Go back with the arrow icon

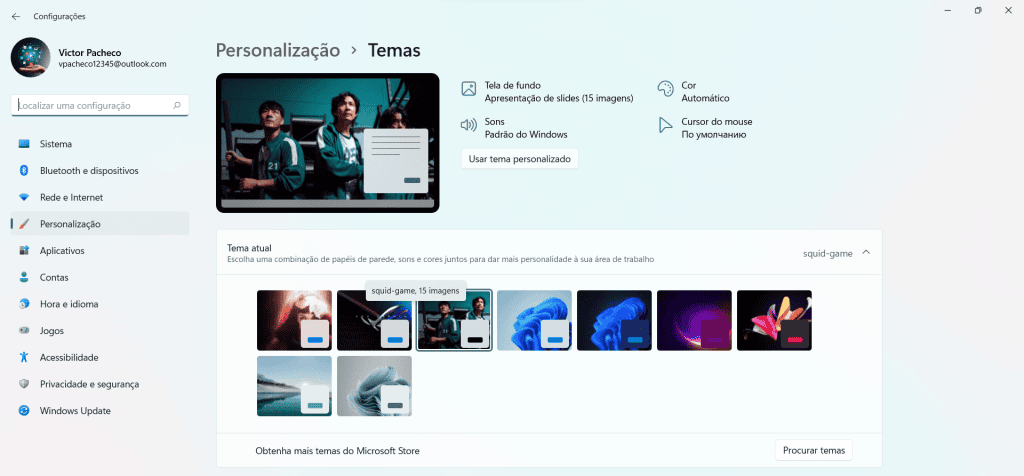[16, 16]
